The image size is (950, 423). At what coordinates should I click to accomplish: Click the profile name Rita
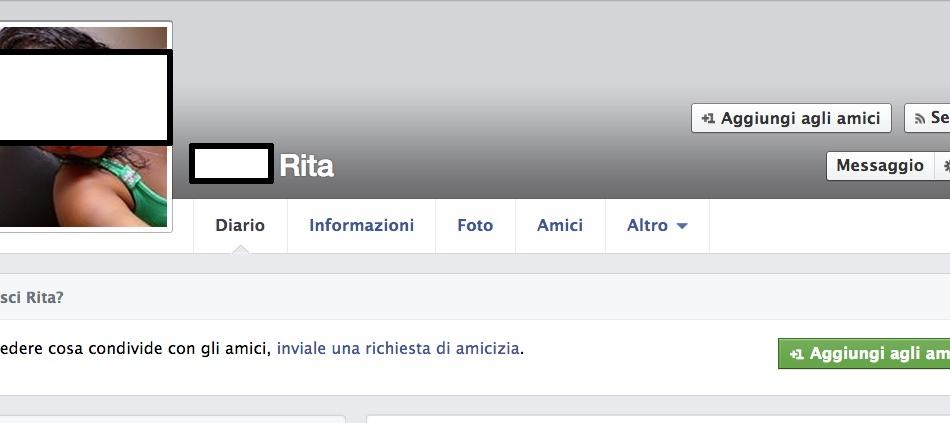tap(307, 165)
